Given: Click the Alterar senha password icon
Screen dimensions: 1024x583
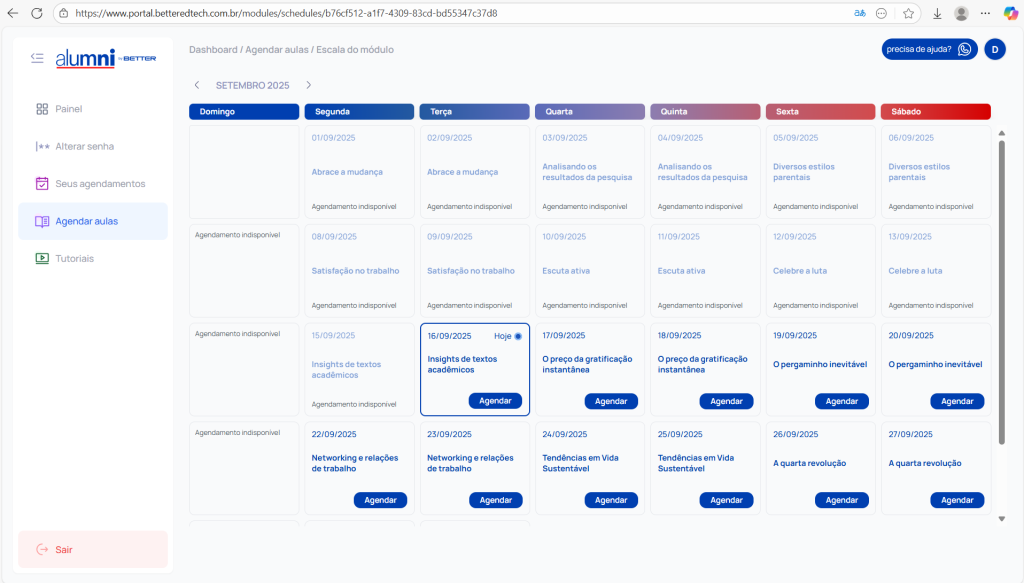Looking at the screenshot, I should pyautogui.click(x=42, y=146).
